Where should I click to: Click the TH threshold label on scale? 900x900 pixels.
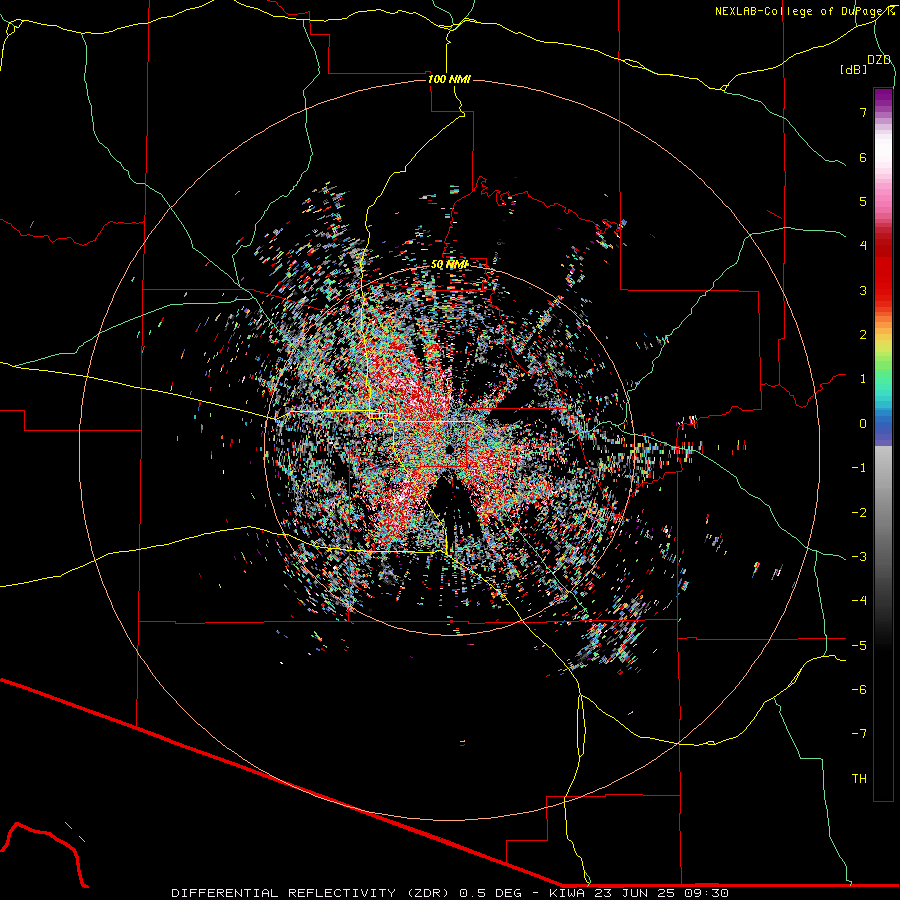859,778
